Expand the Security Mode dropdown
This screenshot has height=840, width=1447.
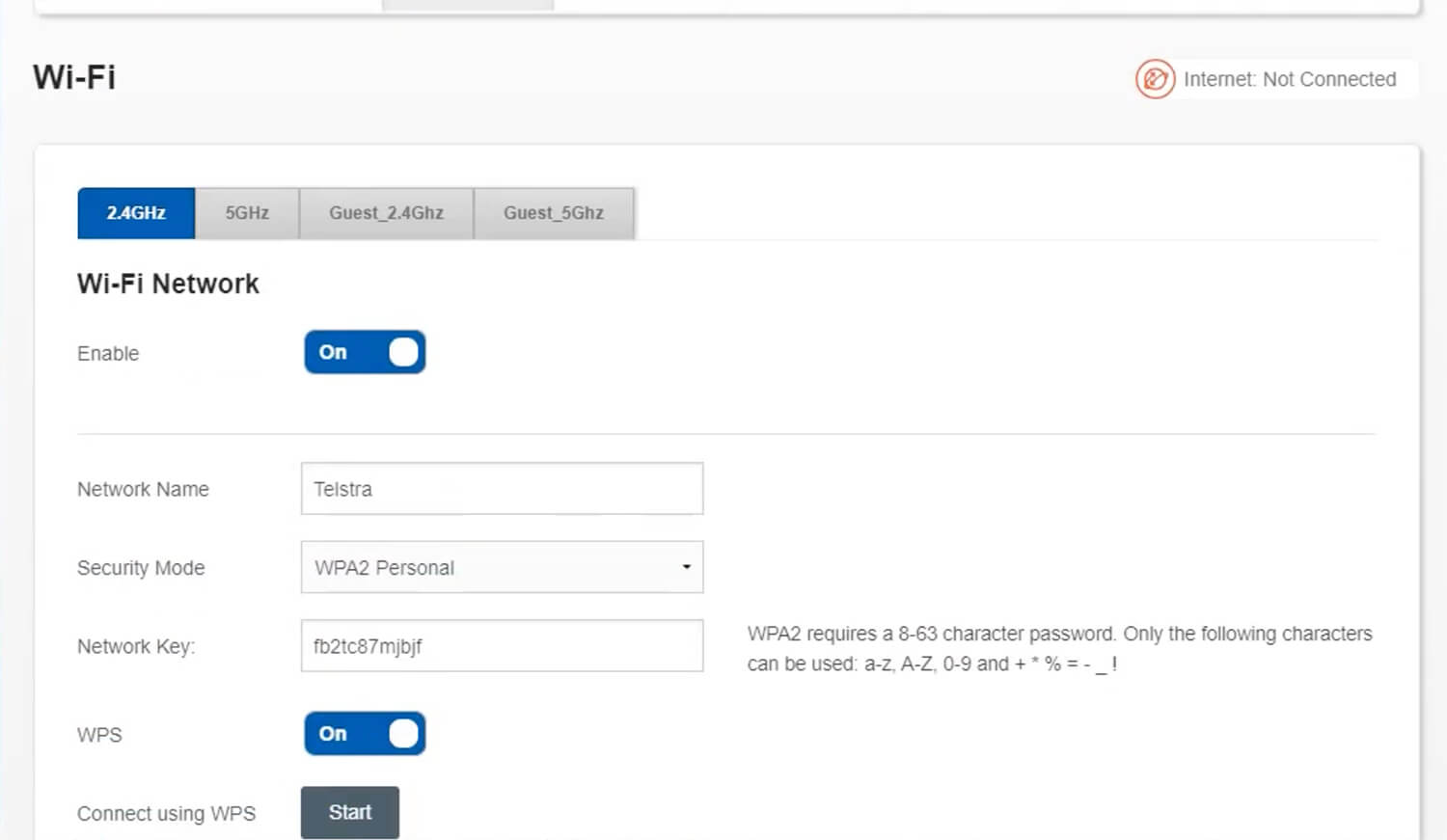[502, 567]
